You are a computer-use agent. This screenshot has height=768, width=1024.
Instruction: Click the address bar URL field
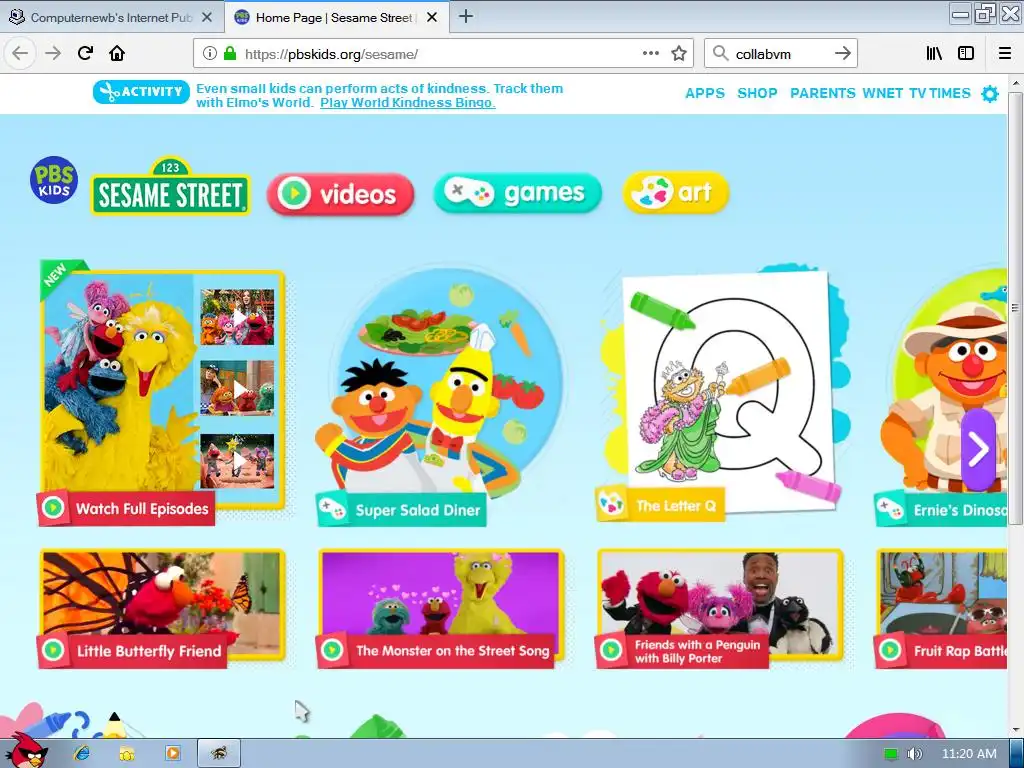441,54
